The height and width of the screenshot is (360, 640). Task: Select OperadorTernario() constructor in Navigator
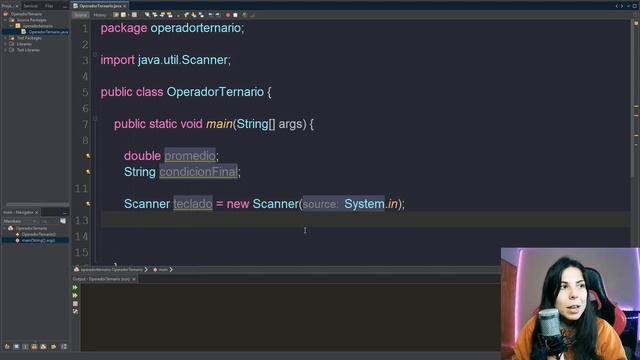click(38, 234)
